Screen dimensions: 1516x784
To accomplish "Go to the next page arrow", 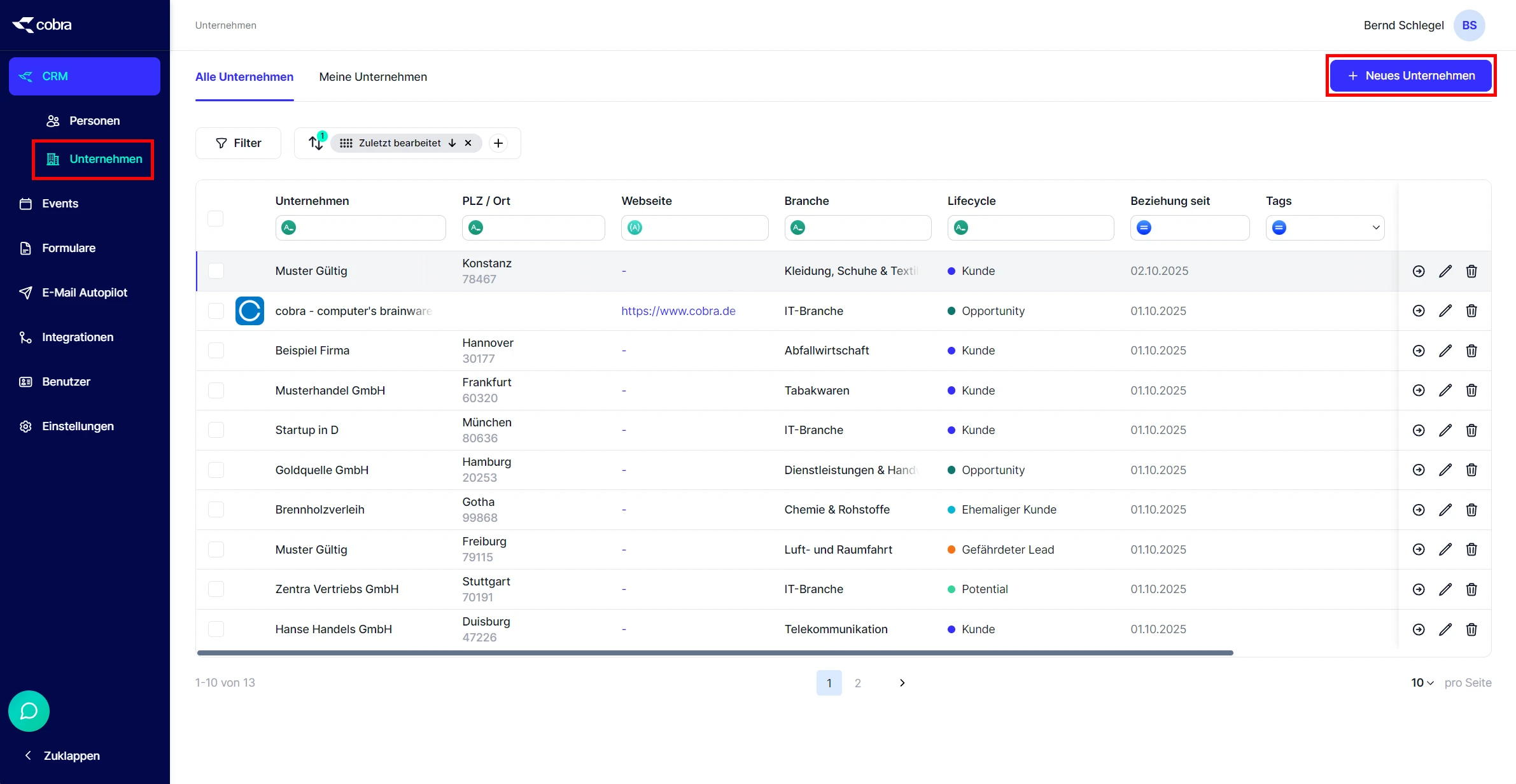I will [902, 683].
